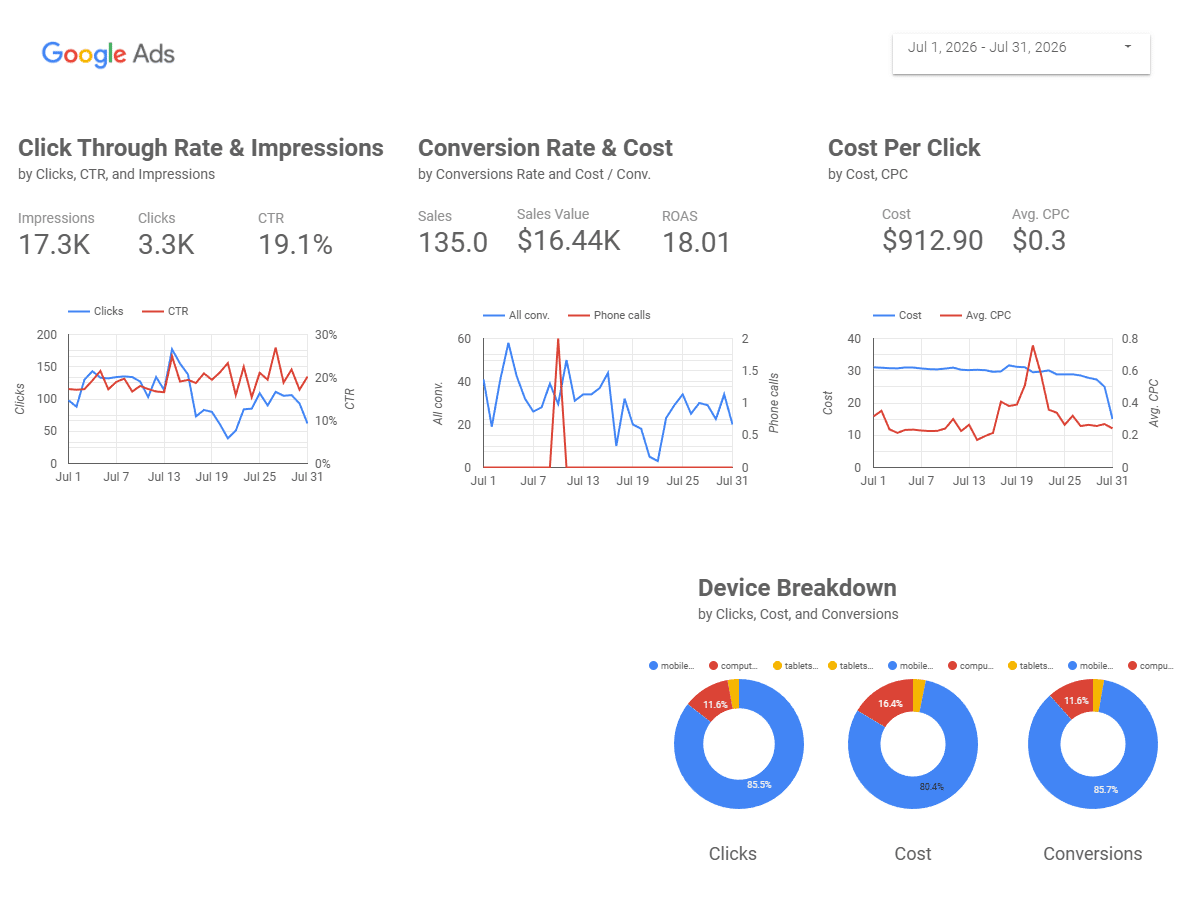This screenshot has height=897, width=1195.
Task: Select the Avg. CPC legend entry
Action: (x=976, y=315)
